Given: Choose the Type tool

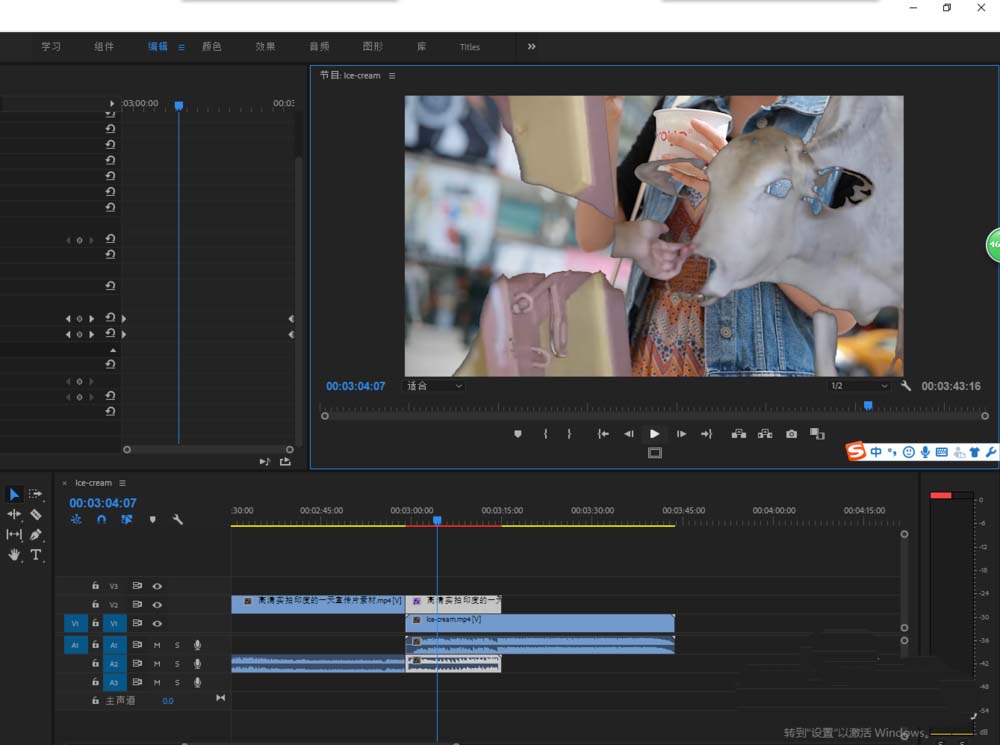Looking at the screenshot, I should click(36, 554).
